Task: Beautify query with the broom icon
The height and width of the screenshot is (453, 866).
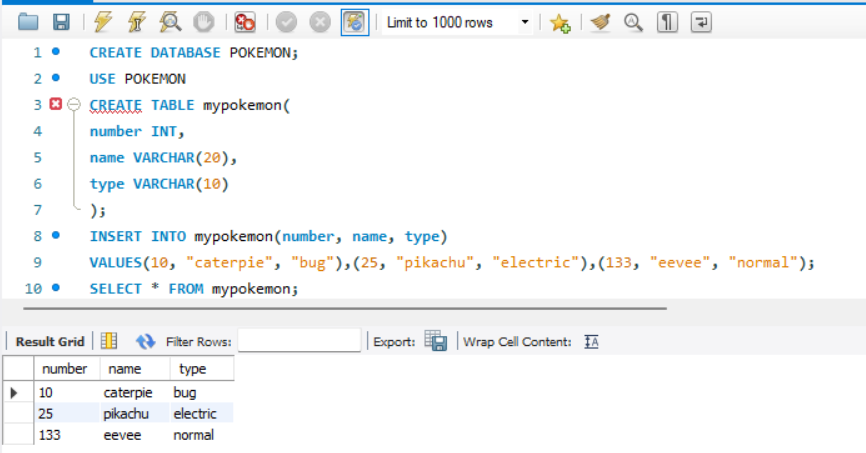Action: [600, 23]
